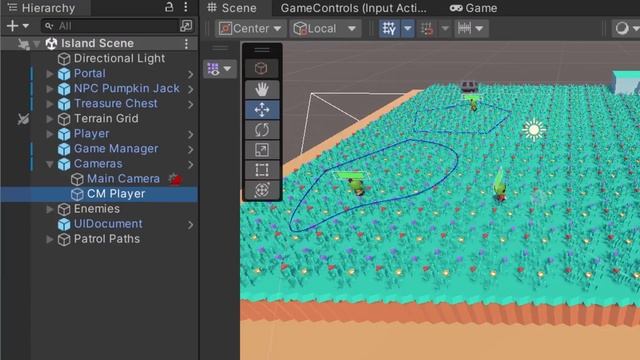Image resolution: width=640 pixels, height=360 pixels.
Task: Switch to the GameControls Input Actions tab
Action: (353, 8)
